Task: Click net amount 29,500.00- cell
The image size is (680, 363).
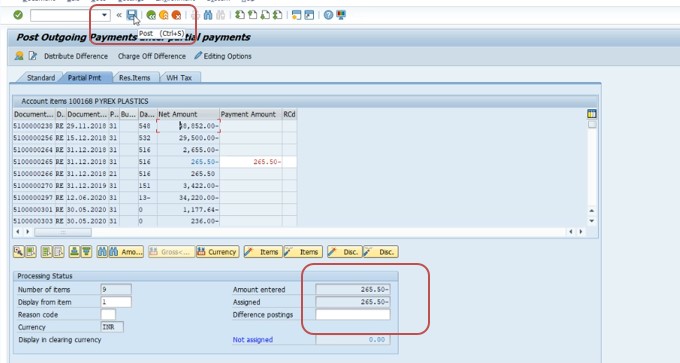Action: 188,138
